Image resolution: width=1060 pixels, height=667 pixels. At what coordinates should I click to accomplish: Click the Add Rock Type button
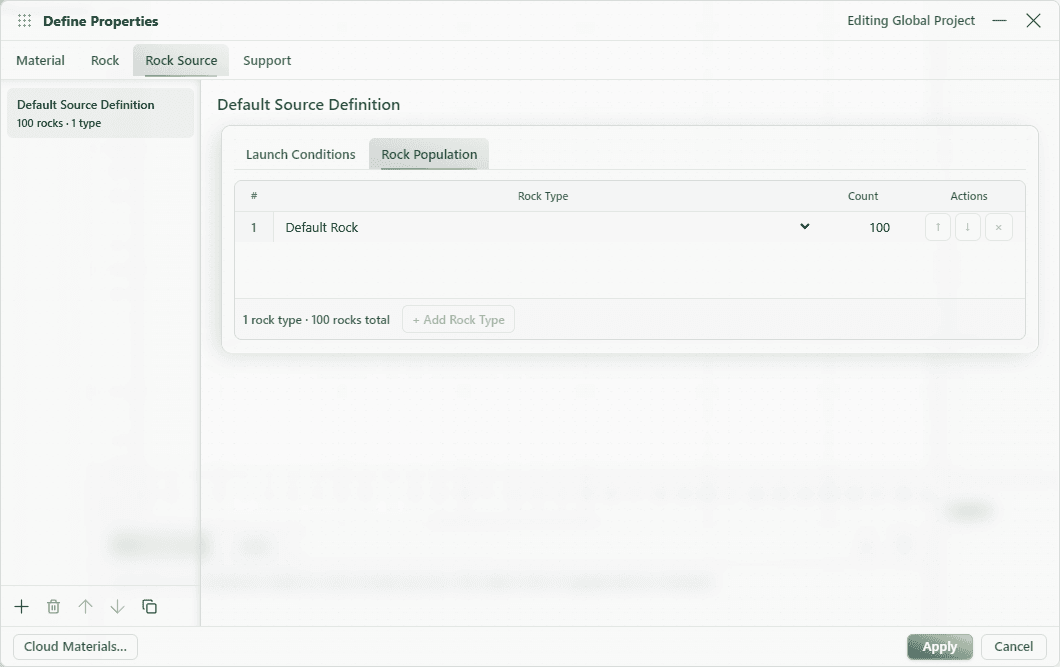click(x=458, y=320)
